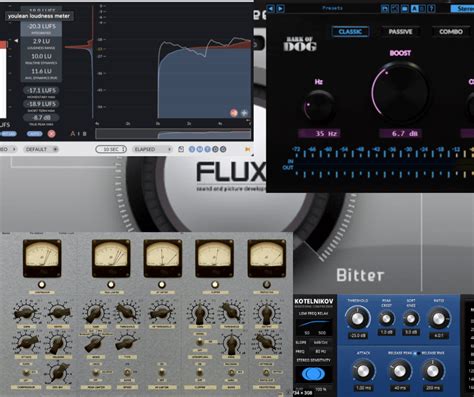Image resolution: width=474 pixels, height=397 pixels.
Task: Click the 6.7 dB boost value field
Action: pyautogui.click(x=400, y=134)
